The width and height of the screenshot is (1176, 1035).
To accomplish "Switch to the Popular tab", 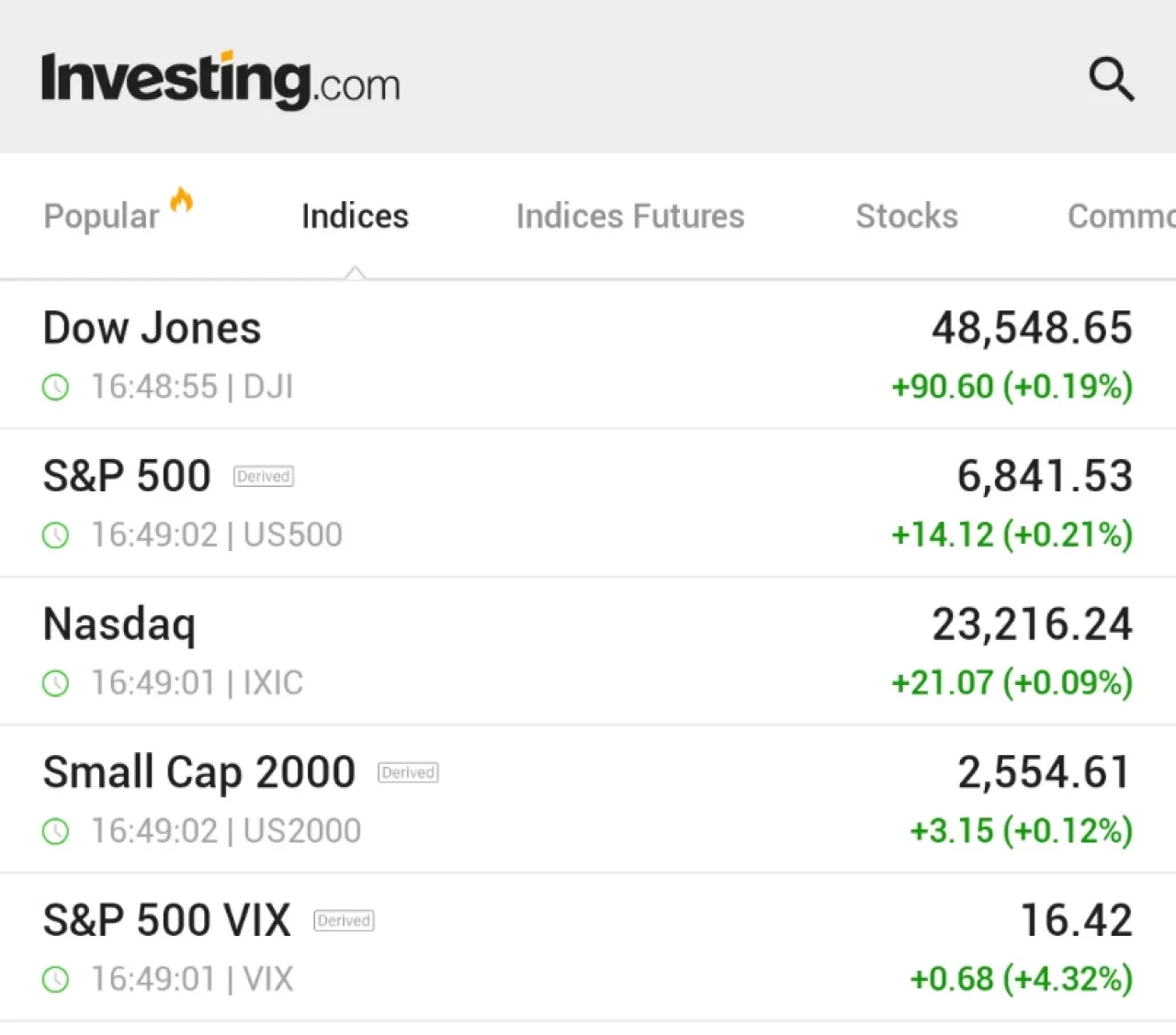I will click(101, 217).
